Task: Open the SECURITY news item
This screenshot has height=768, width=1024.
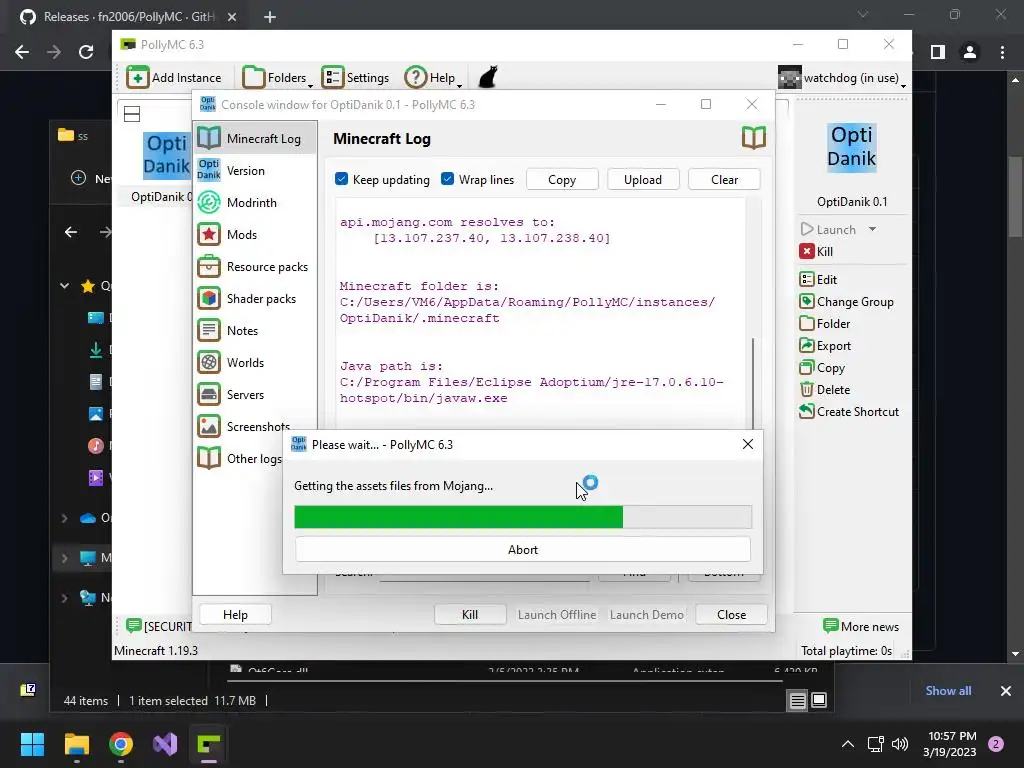Action: pyautogui.click(x=159, y=626)
